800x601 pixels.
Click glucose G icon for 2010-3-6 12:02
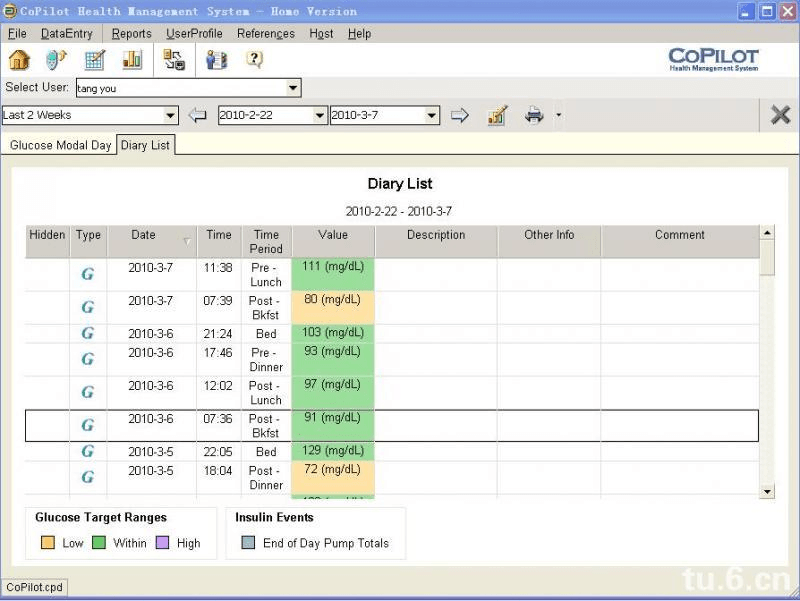point(88,392)
